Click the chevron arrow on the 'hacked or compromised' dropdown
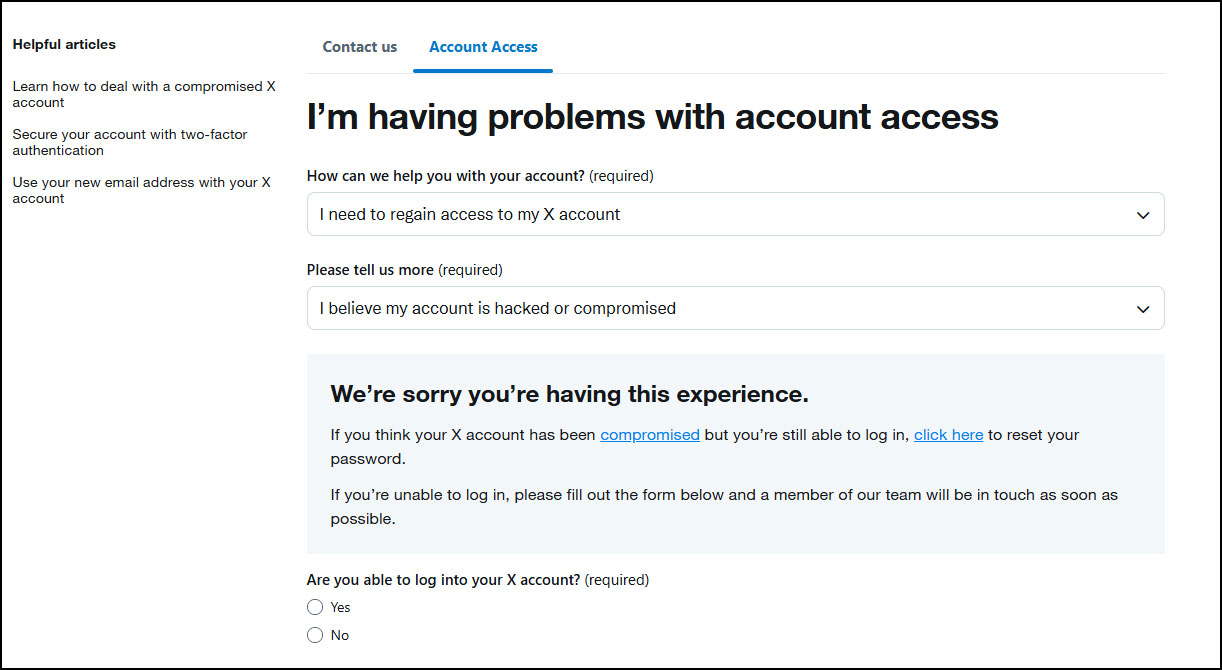Viewport: 1222px width, 670px height. click(1143, 309)
